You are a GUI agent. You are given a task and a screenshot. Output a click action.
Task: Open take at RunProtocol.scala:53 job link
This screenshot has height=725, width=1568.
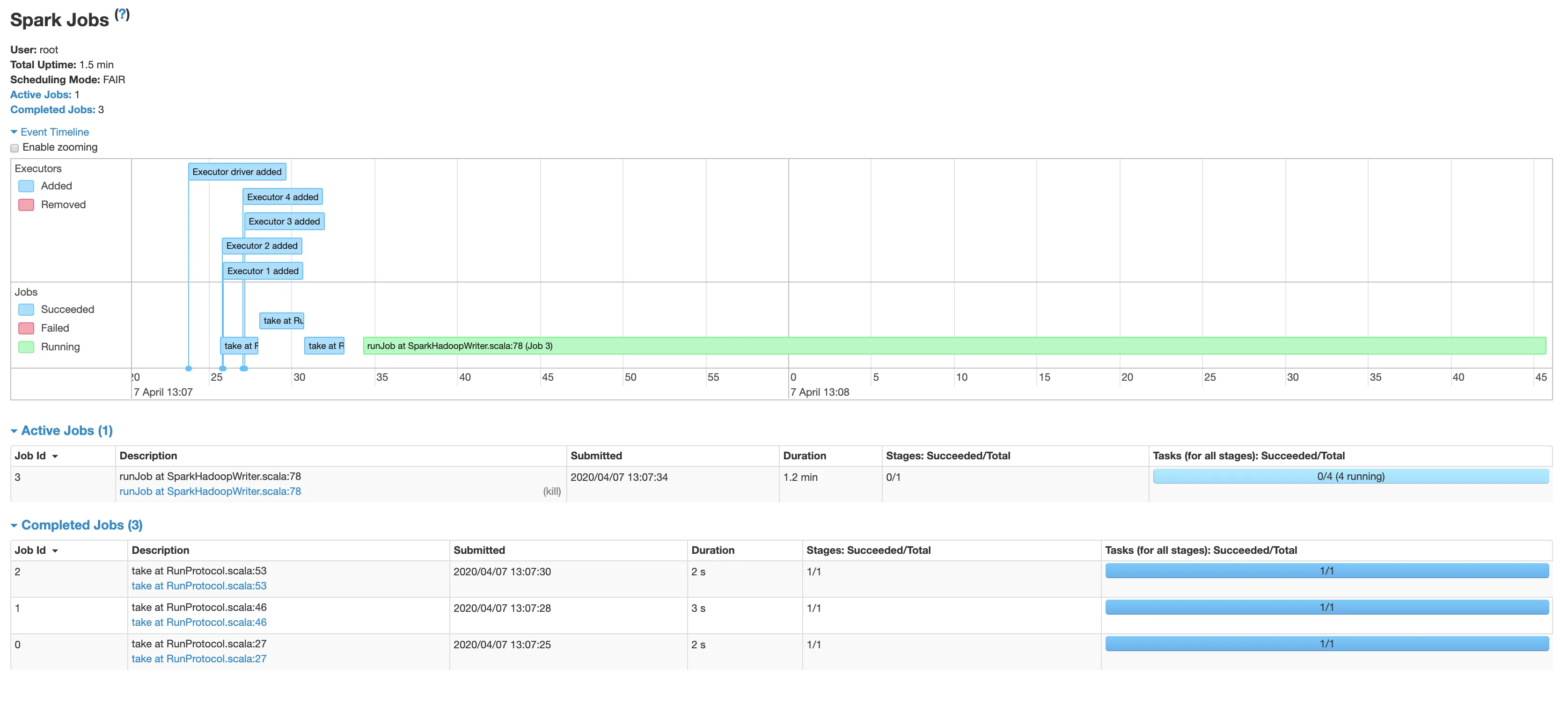[199, 586]
